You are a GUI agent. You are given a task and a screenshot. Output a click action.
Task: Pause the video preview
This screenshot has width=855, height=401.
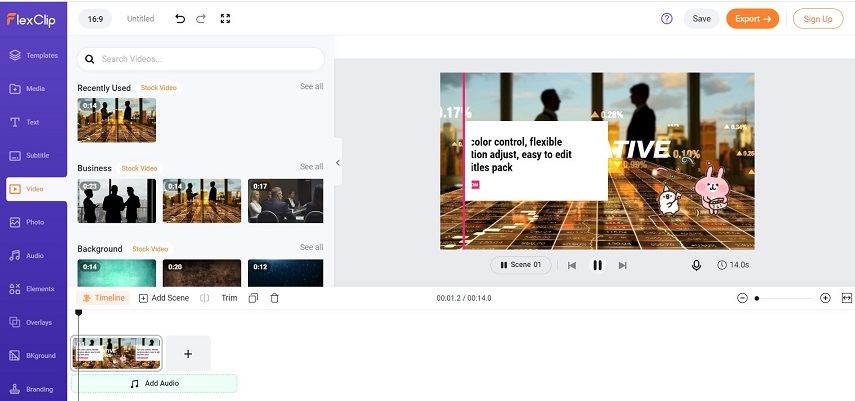click(597, 265)
